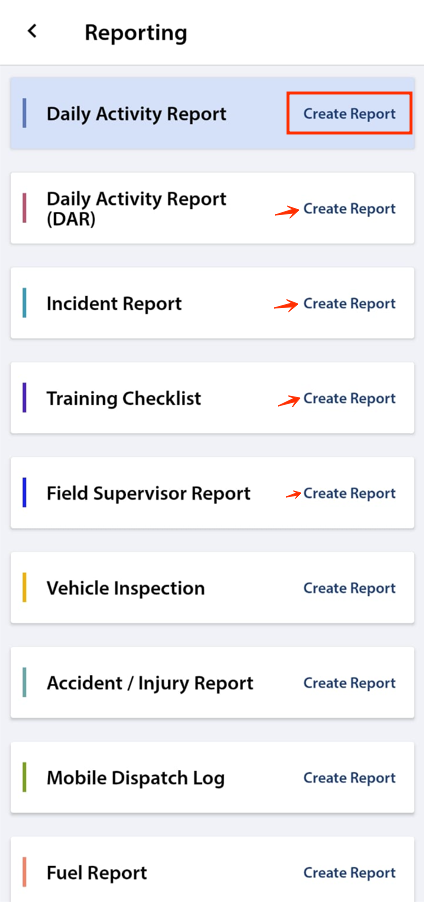The height and width of the screenshot is (902, 424).
Task: Click the yellow color bar on Vehicle Inspection
Action: tap(24, 587)
